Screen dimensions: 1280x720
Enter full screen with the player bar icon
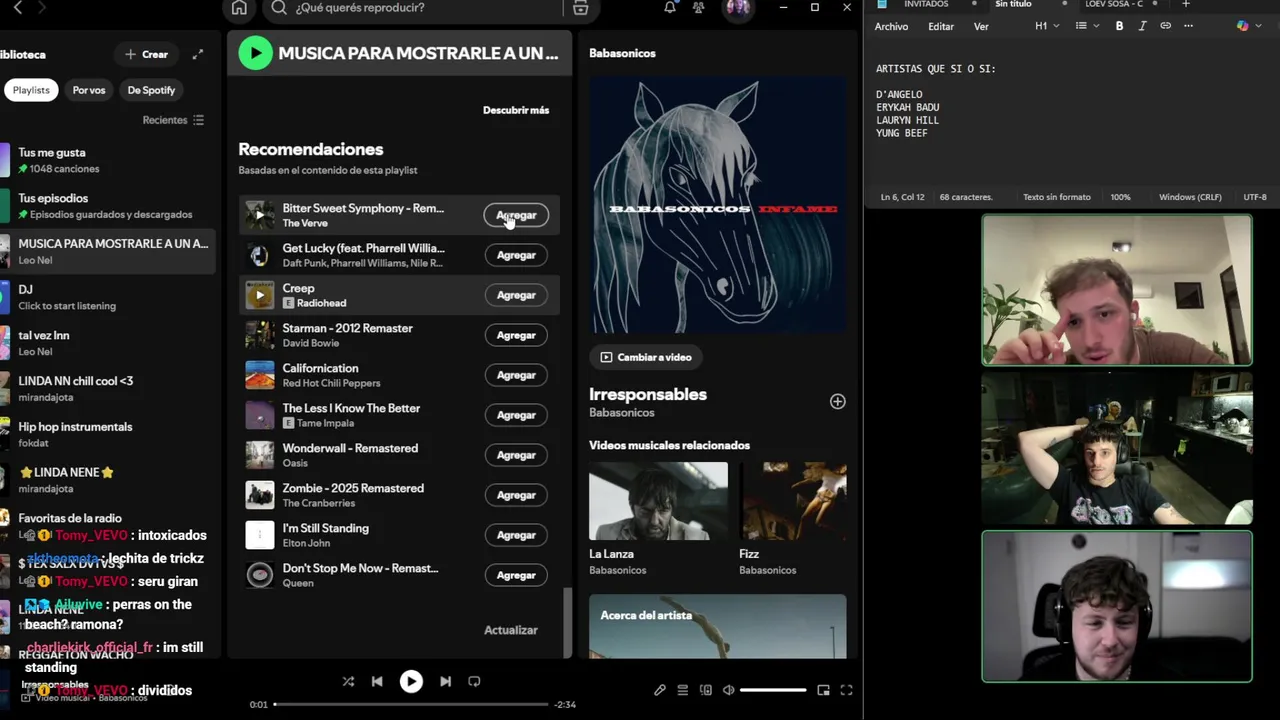tap(846, 690)
